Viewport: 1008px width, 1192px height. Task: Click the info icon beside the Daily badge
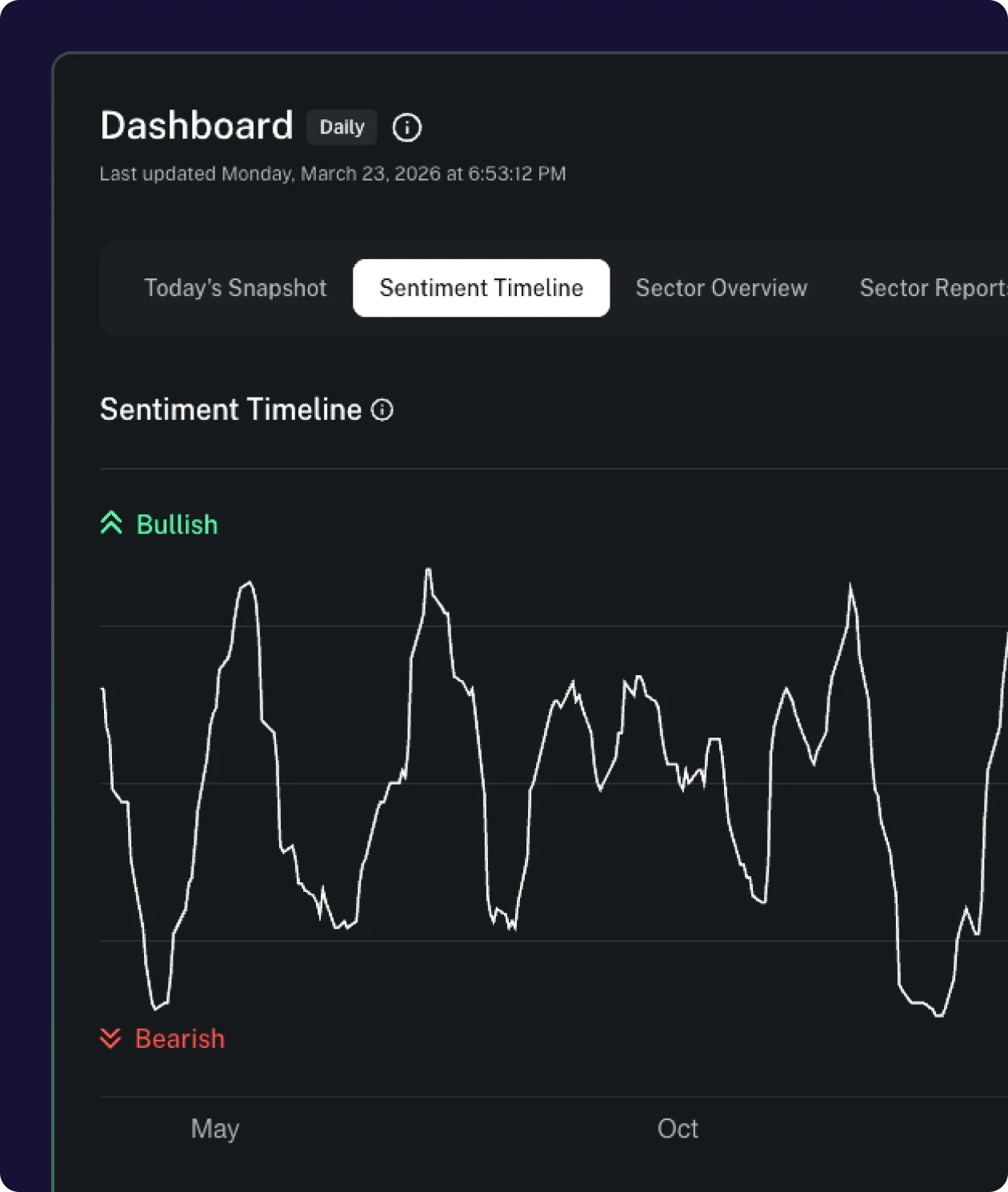click(406, 127)
